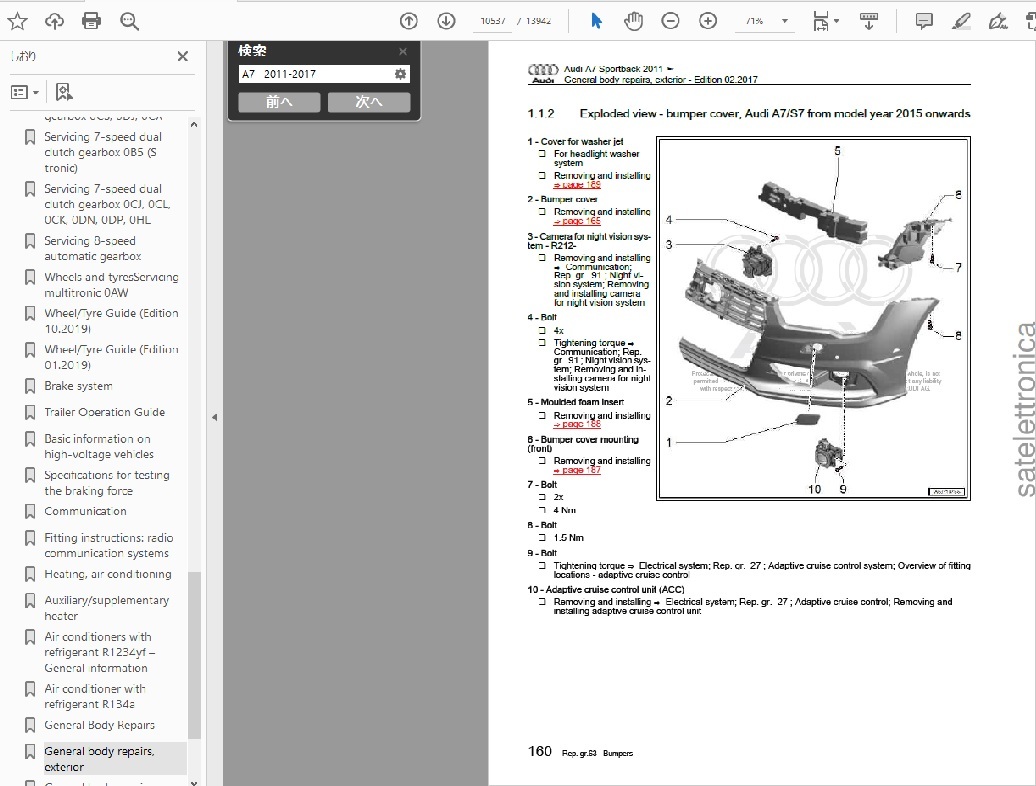1036x786 pixels.
Task: Open bookmark Servicing 7-speed dual clutch gearbox 0CJ
Action: point(107,204)
